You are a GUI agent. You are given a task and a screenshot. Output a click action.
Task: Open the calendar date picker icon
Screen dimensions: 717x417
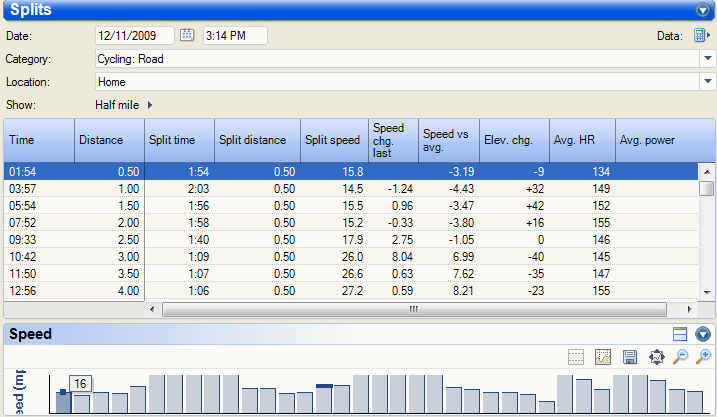(x=187, y=35)
